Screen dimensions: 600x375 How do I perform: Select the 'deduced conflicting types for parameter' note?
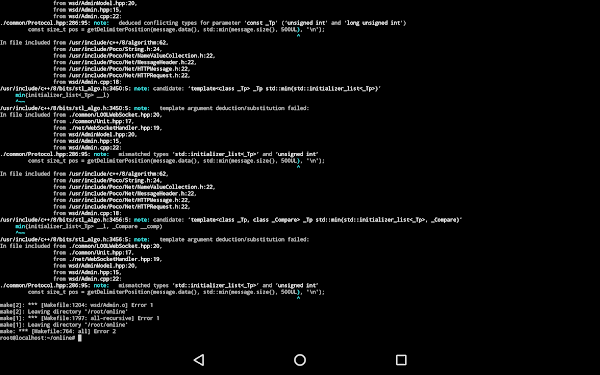(203, 23)
